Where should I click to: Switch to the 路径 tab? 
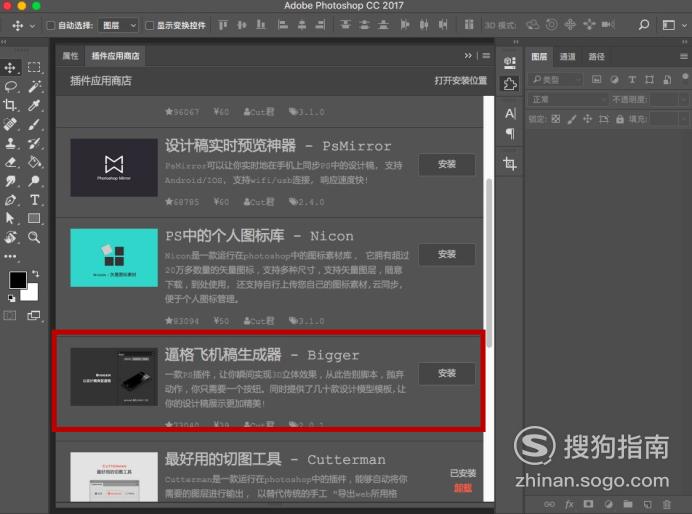click(596, 56)
